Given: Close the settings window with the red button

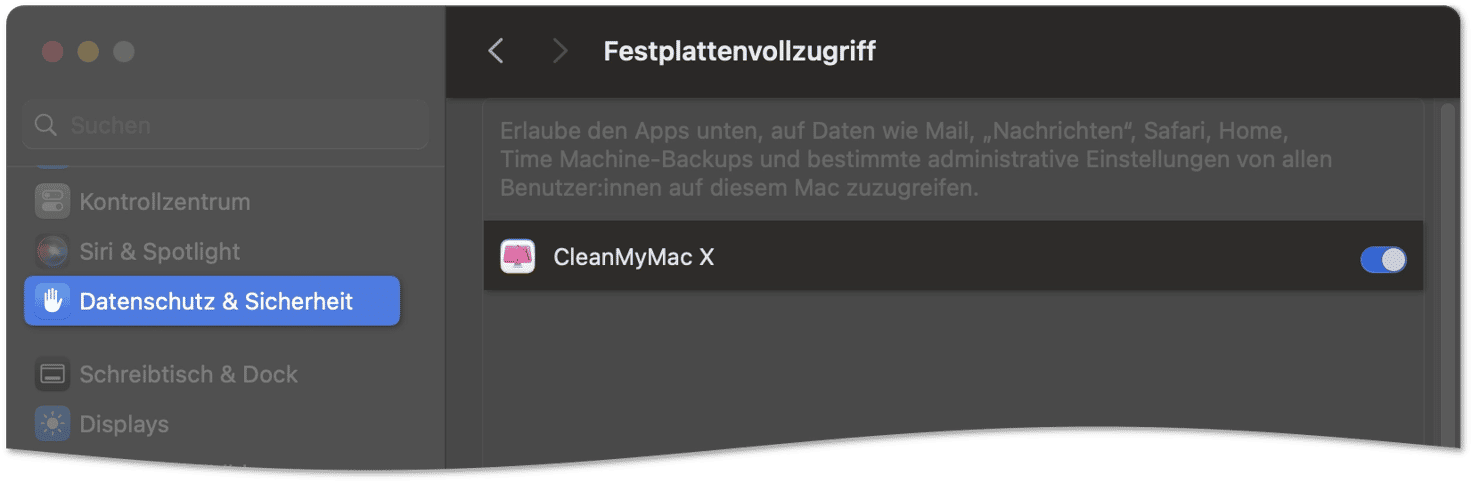Looking at the screenshot, I should pos(52,51).
